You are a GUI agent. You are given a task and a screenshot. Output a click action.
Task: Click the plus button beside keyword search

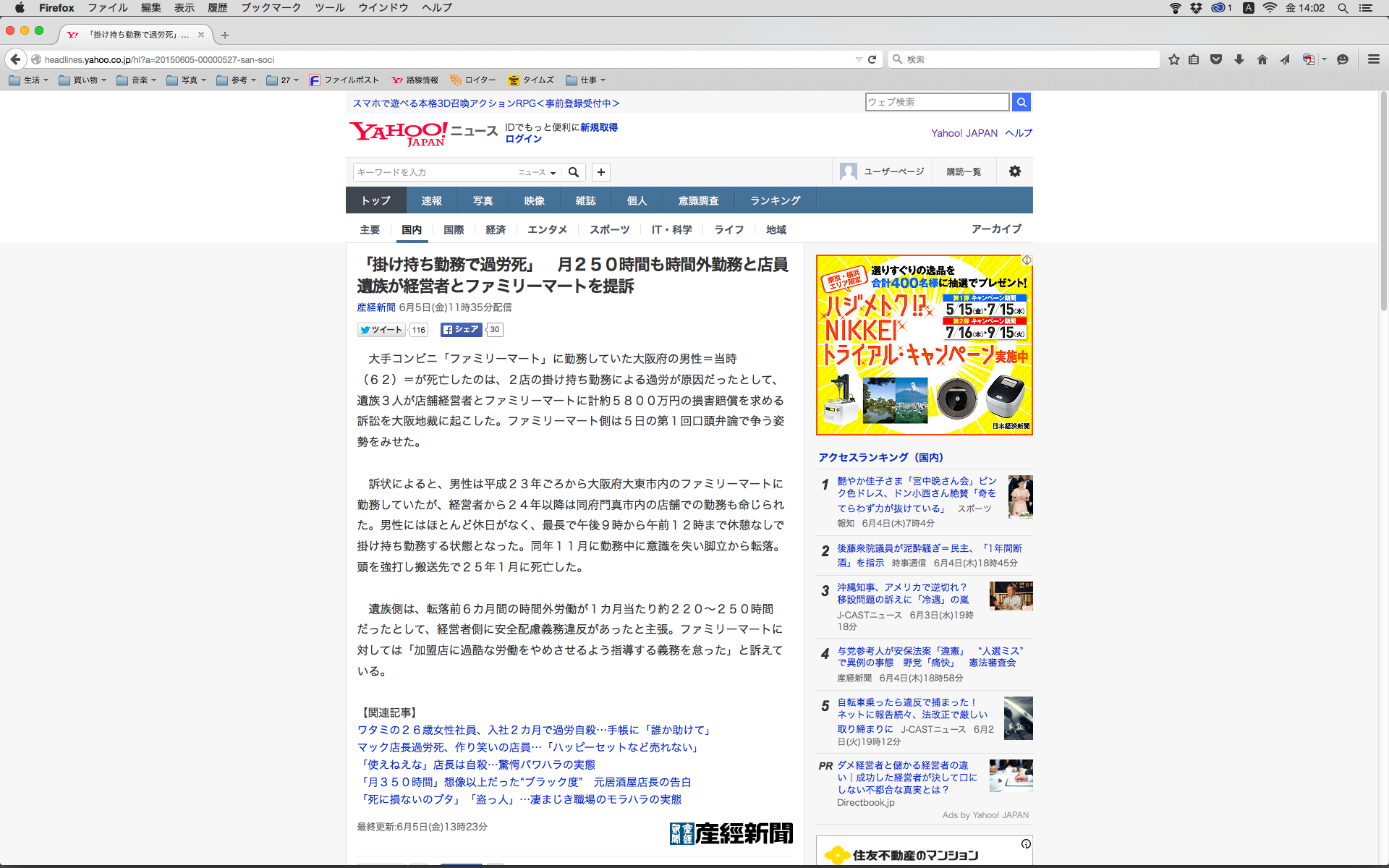point(600,172)
